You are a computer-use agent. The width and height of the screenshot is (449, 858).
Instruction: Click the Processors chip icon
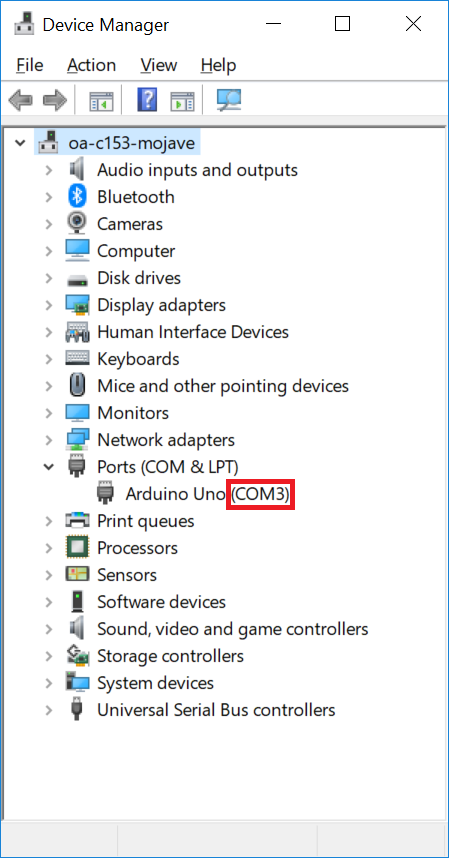[x=77, y=548]
